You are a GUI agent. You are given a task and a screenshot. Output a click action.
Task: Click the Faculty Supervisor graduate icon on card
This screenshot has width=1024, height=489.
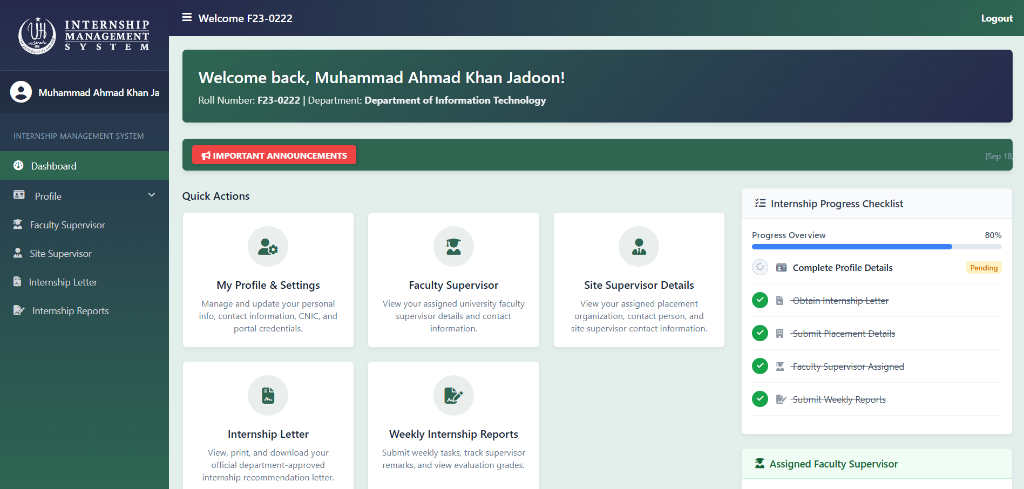453,247
